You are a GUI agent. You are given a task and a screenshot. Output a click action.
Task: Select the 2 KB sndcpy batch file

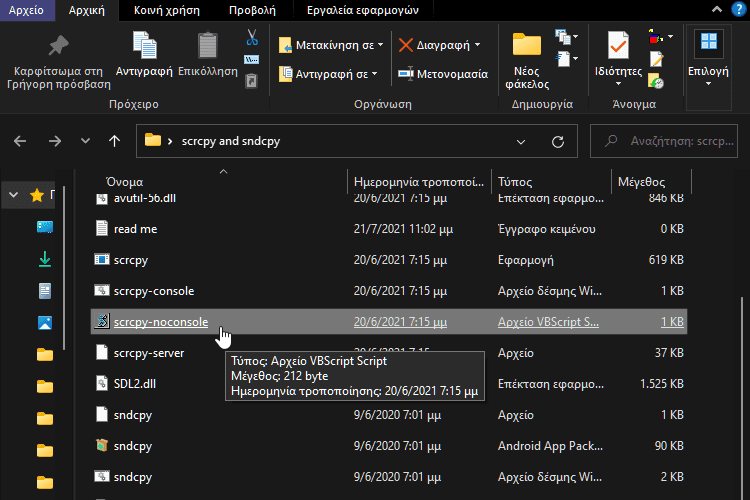(388, 477)
